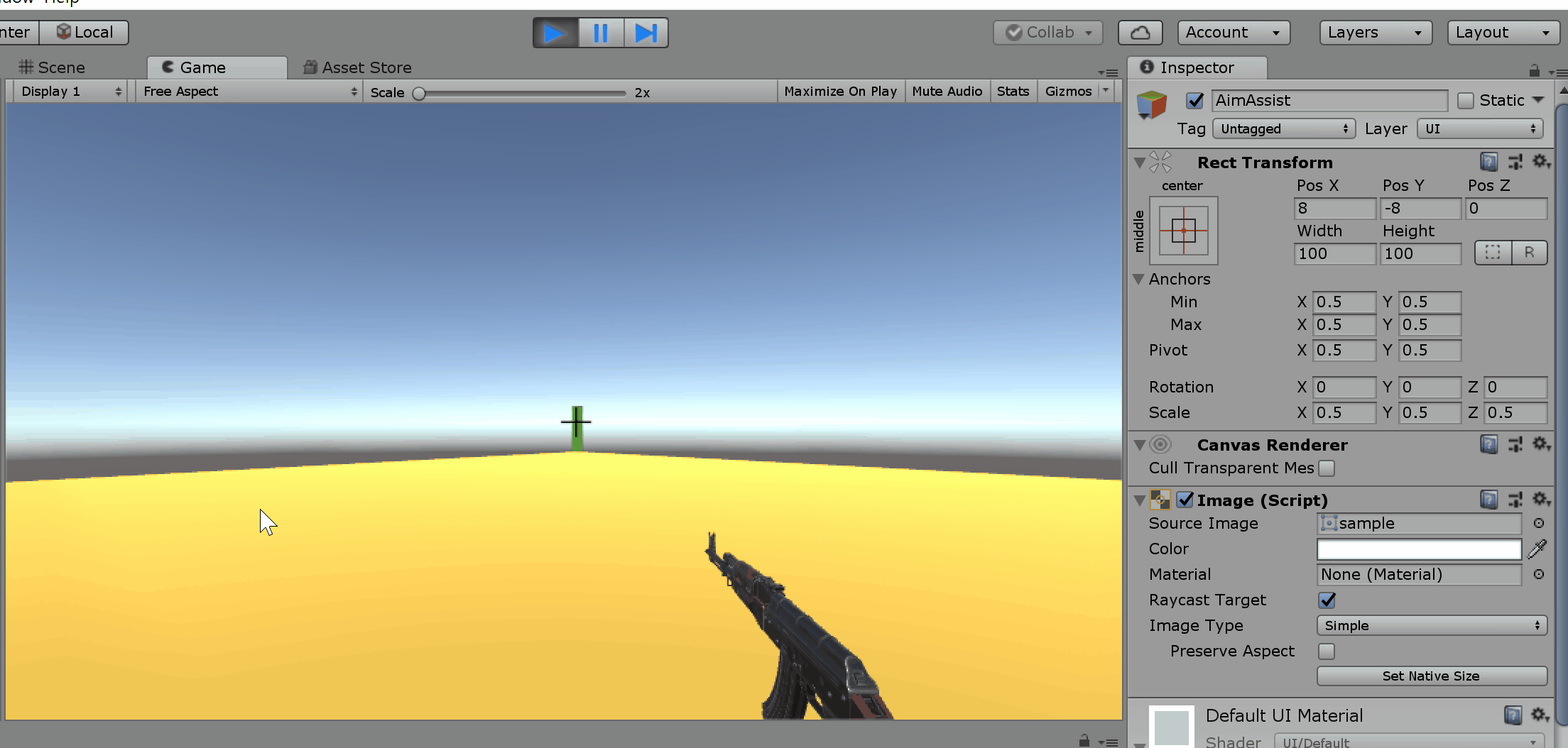
Task: Click the Play button to stop playback
Action: (x=555, y=33)
